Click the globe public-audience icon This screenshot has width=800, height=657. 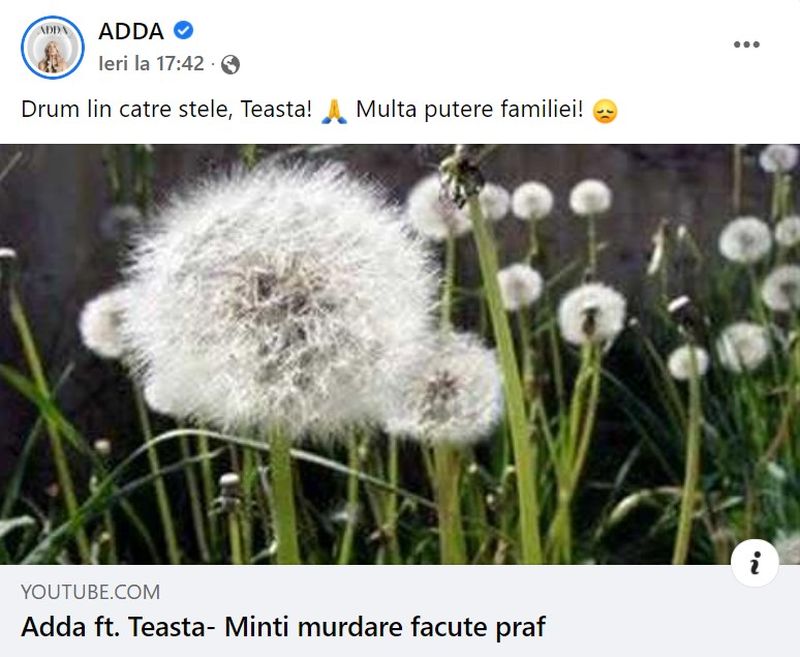point(231,65)
